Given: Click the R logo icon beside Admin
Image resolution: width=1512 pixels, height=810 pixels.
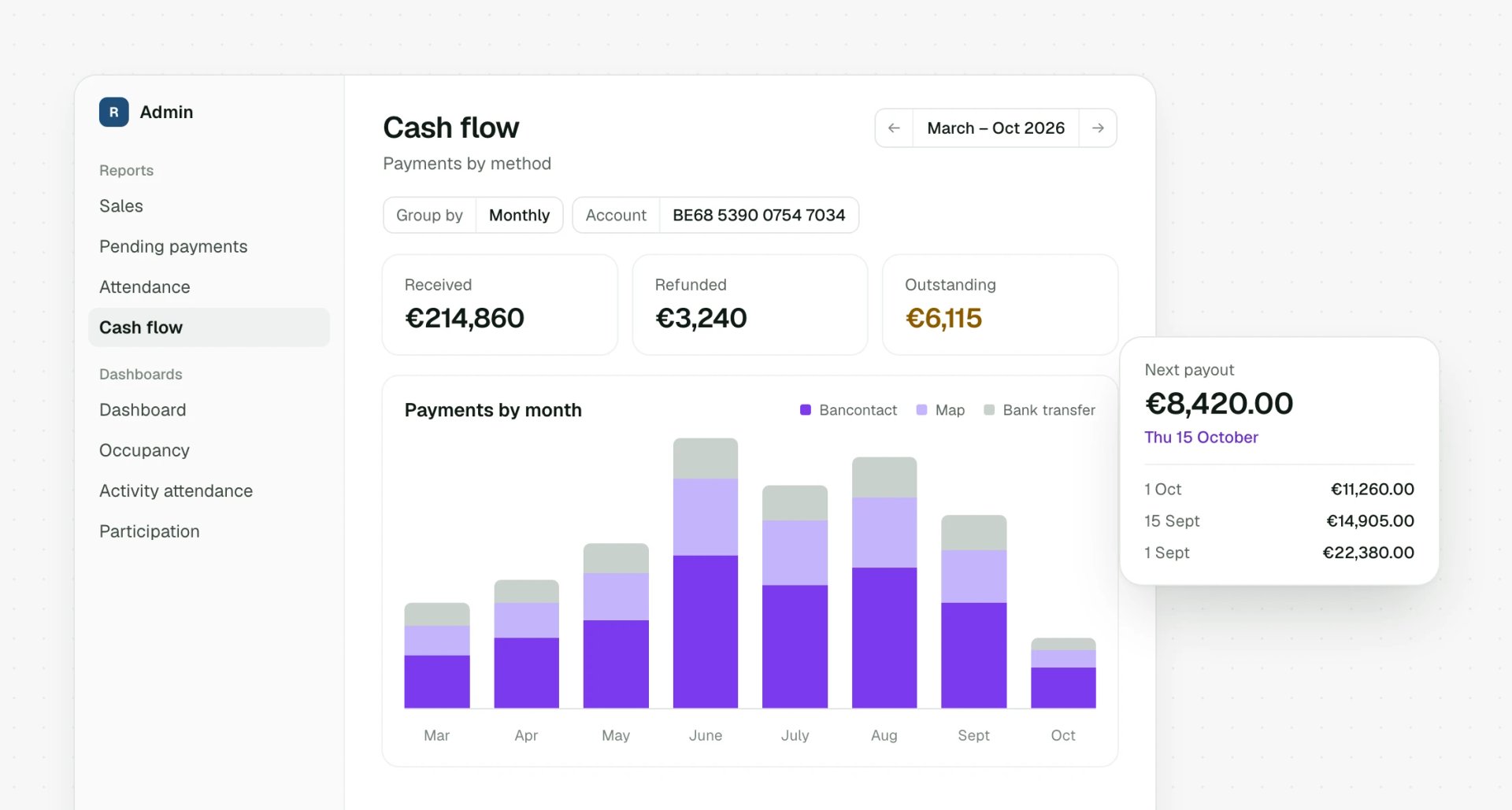Looking at the screenshot, I should click(x=113, y=112).
